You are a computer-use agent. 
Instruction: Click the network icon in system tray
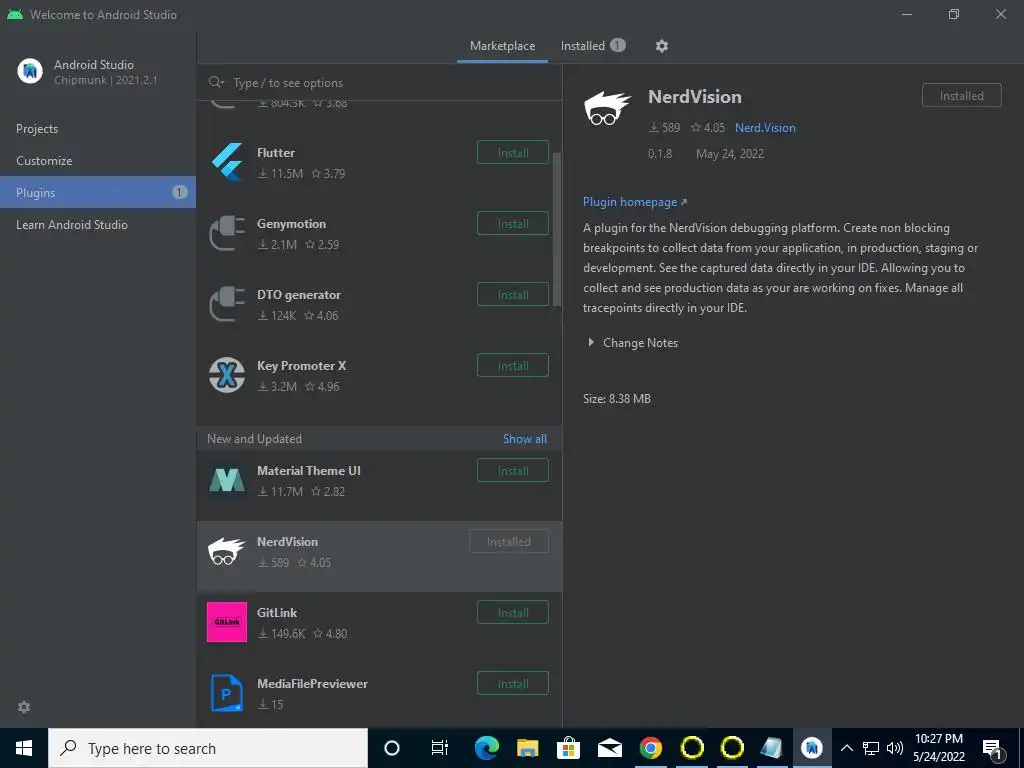(871, 748)
